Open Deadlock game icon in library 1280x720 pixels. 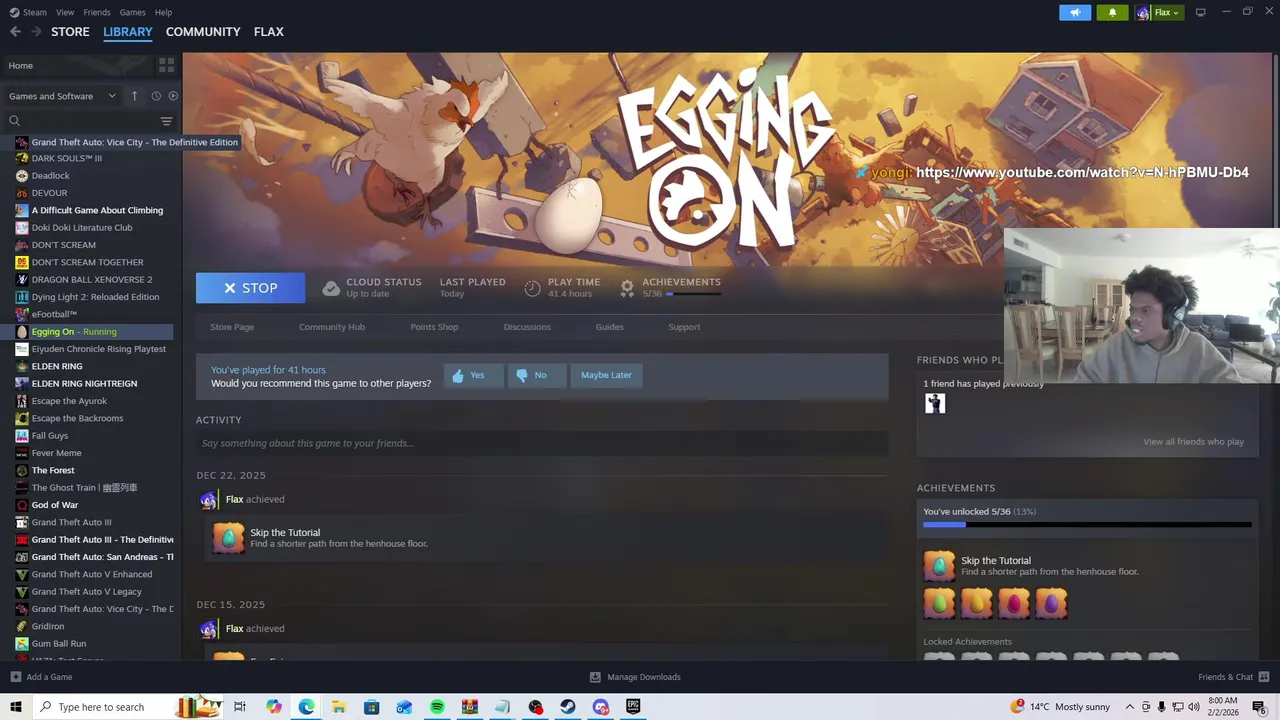coord(21,176)
